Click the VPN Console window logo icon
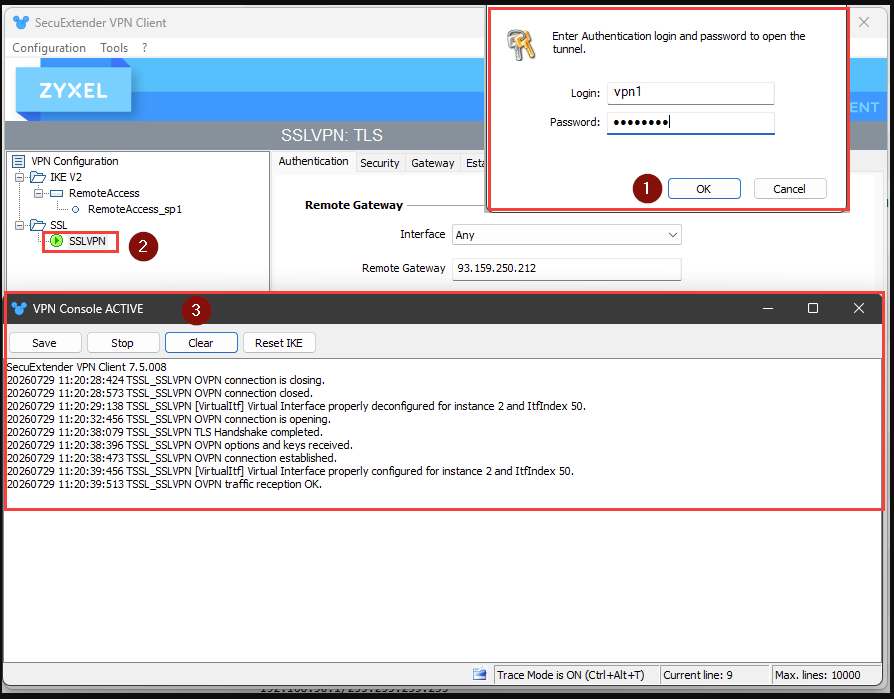Image resolution: width=894 pixels, height=699 pixels. 19,308
